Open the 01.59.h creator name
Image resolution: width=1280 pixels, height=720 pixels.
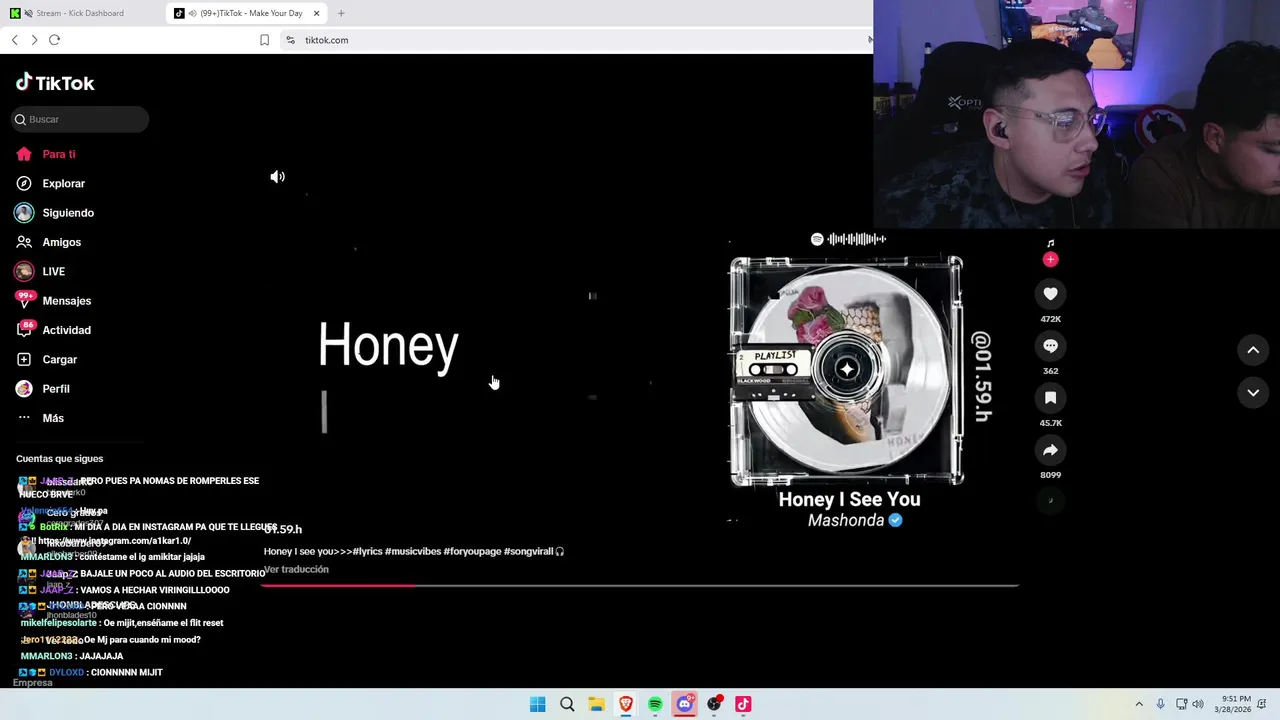[x=283, y=529]
